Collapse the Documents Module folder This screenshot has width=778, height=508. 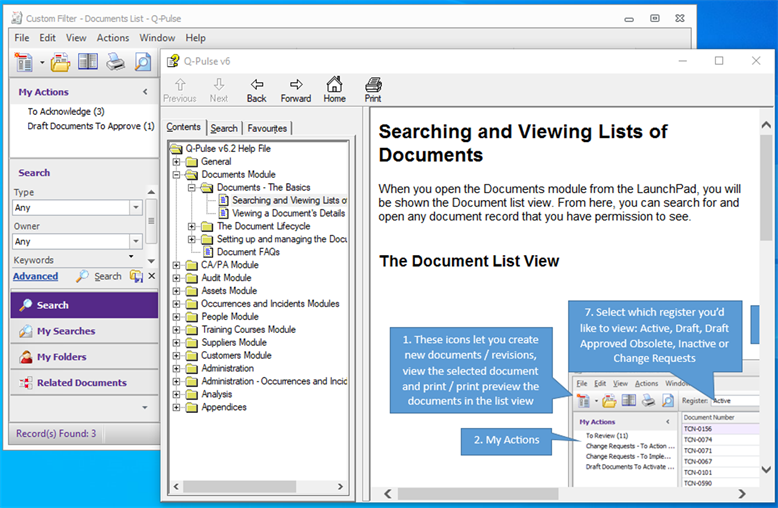pyautogui.click(x=176, y=175)
